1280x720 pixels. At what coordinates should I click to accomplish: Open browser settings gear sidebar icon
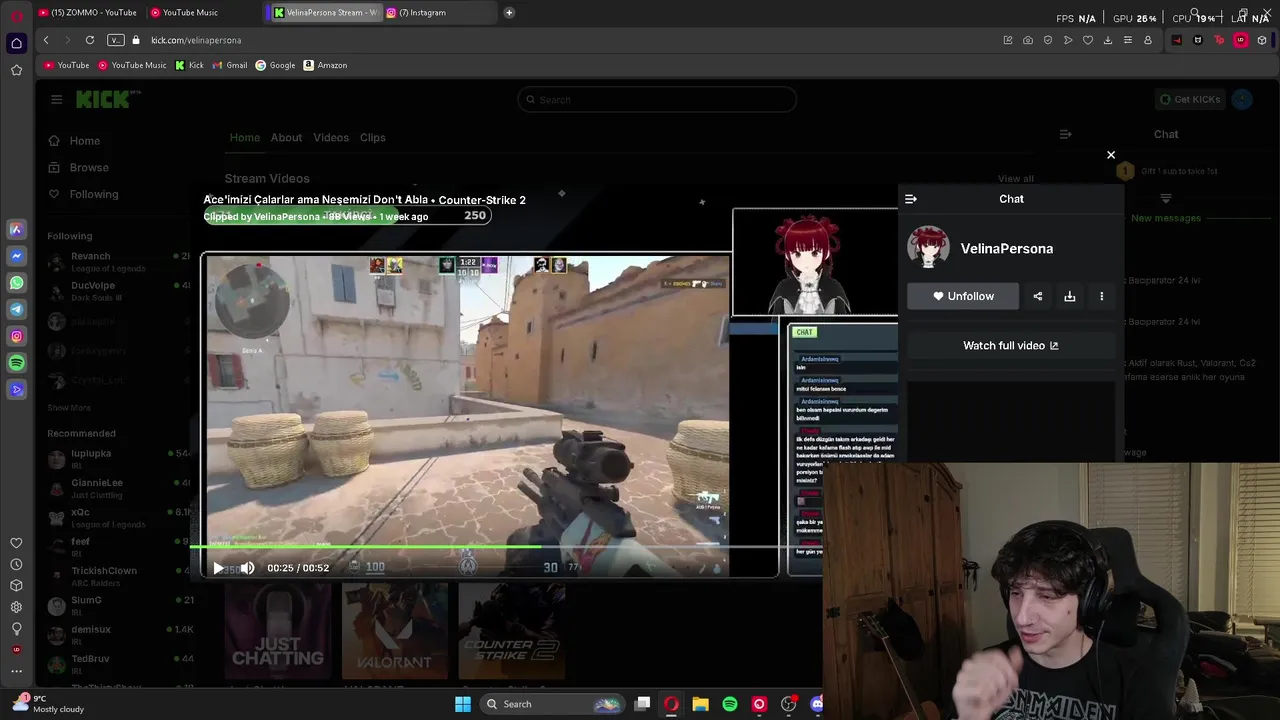[x=16, y=607]
